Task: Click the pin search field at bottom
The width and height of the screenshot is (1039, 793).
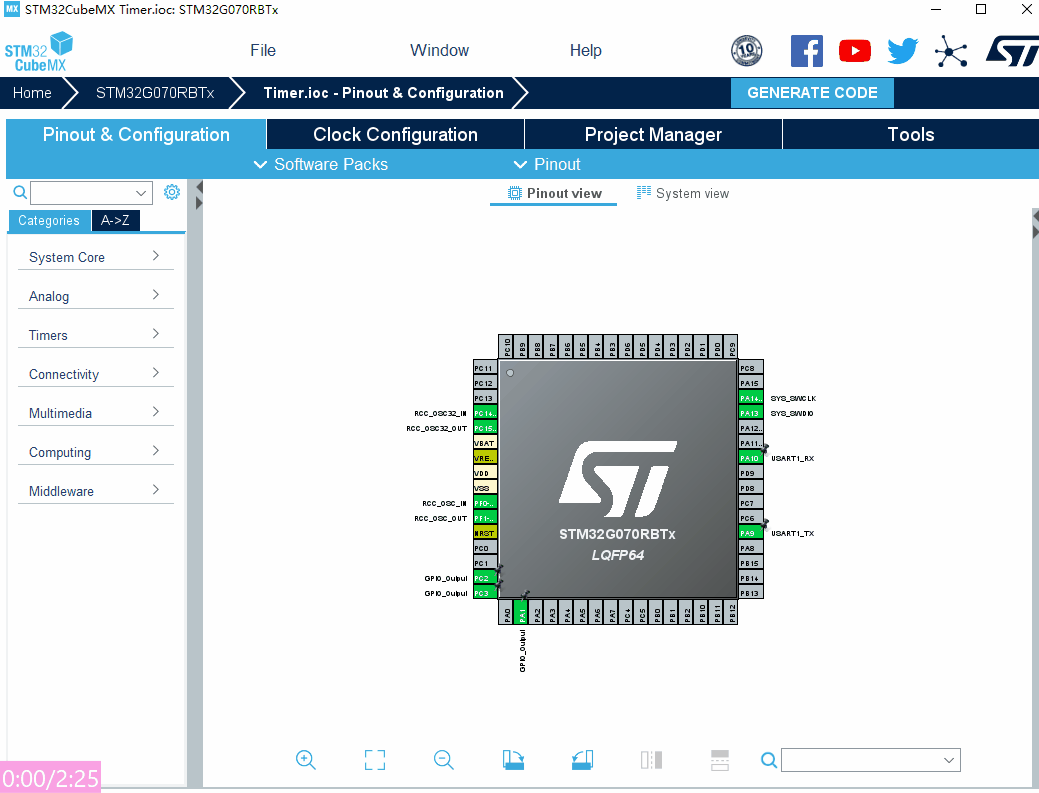Action: click(x=870, y=760)
